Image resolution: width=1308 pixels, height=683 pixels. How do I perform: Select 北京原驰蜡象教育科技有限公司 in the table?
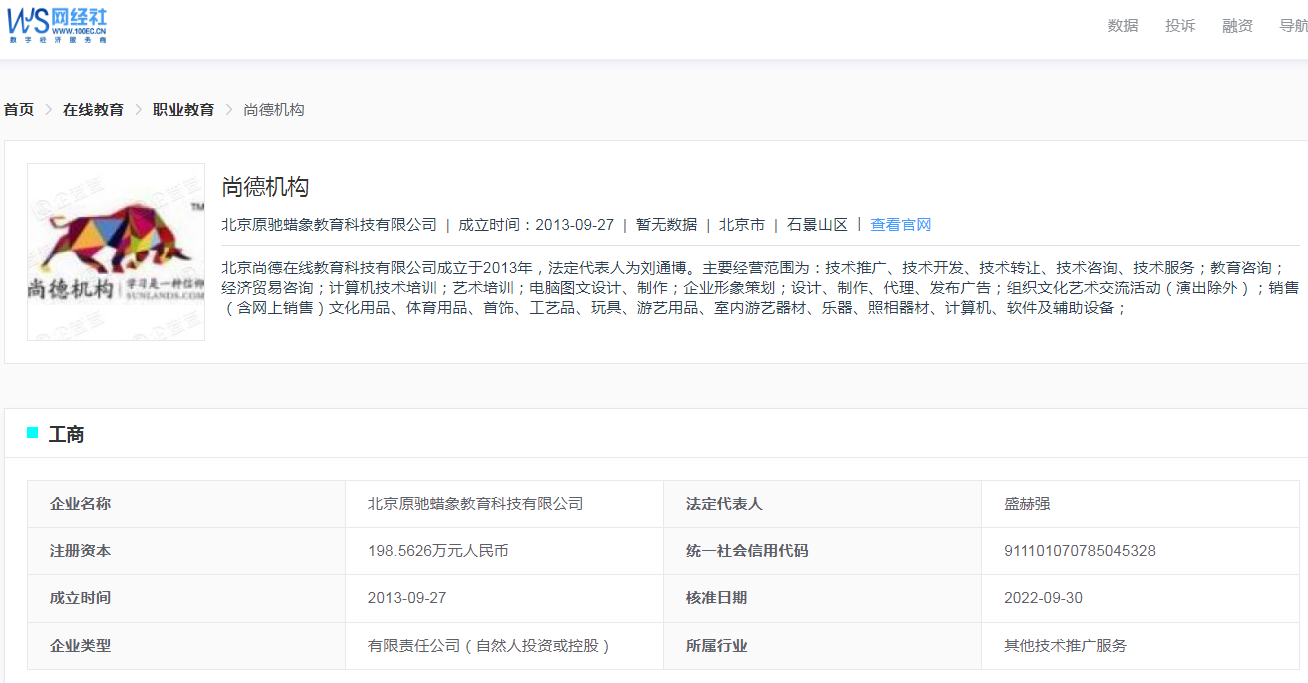tap(476, 504)
